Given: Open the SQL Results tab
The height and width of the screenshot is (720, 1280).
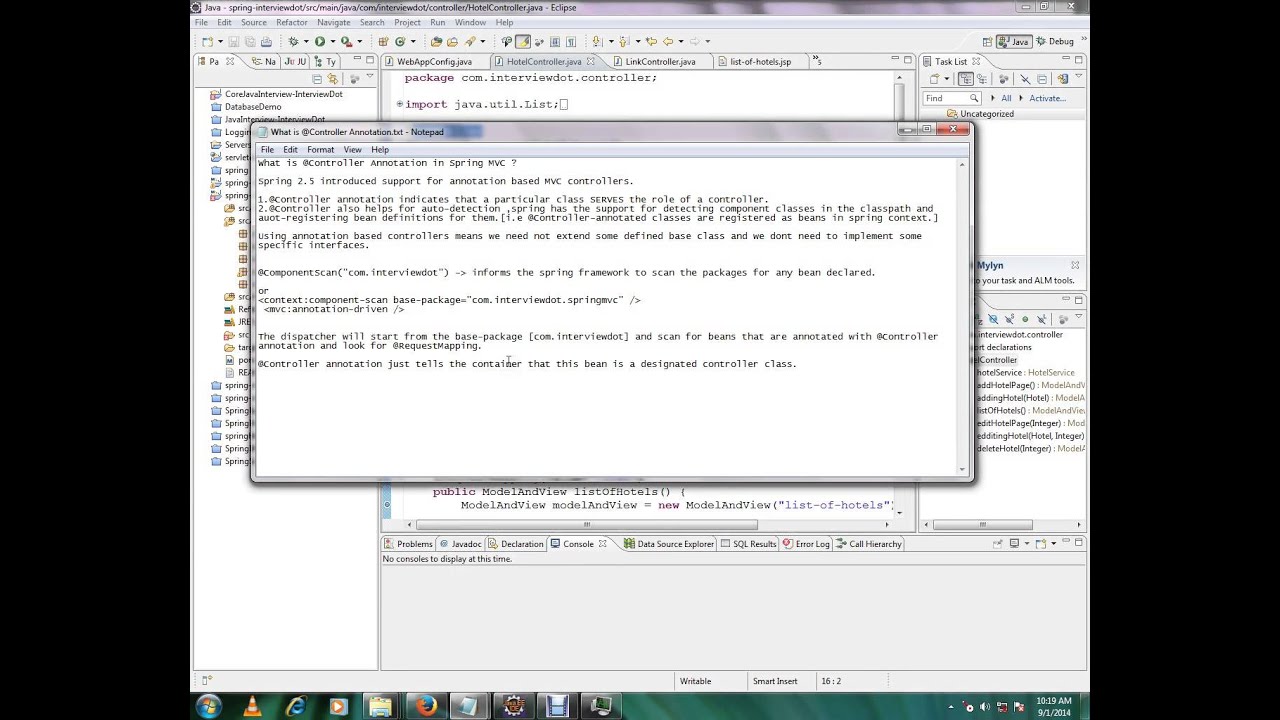Looking at the screenshot, I should [748, 544].
